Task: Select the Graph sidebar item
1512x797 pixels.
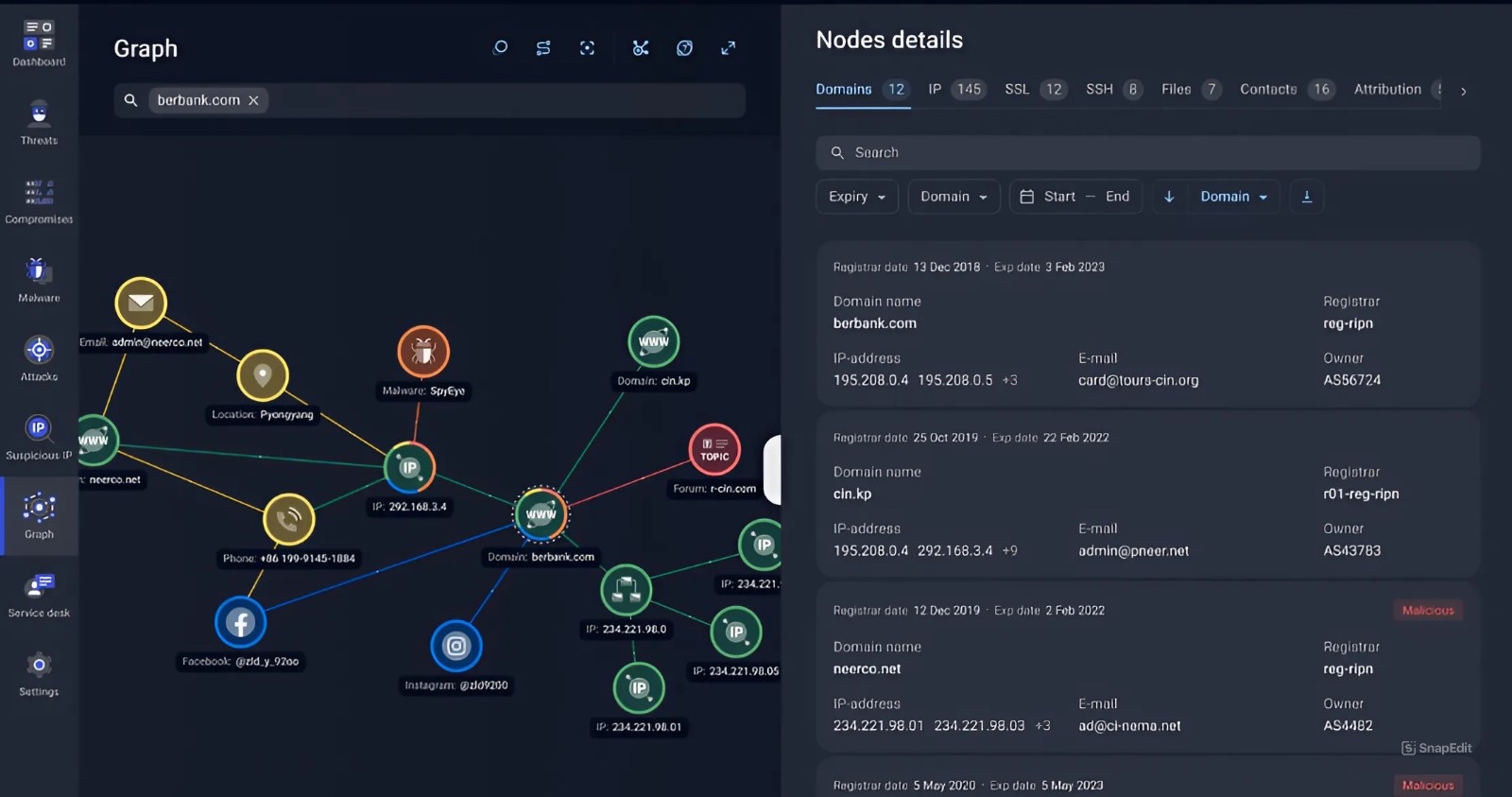Action: pyautogui.click(x=39, y=515)
